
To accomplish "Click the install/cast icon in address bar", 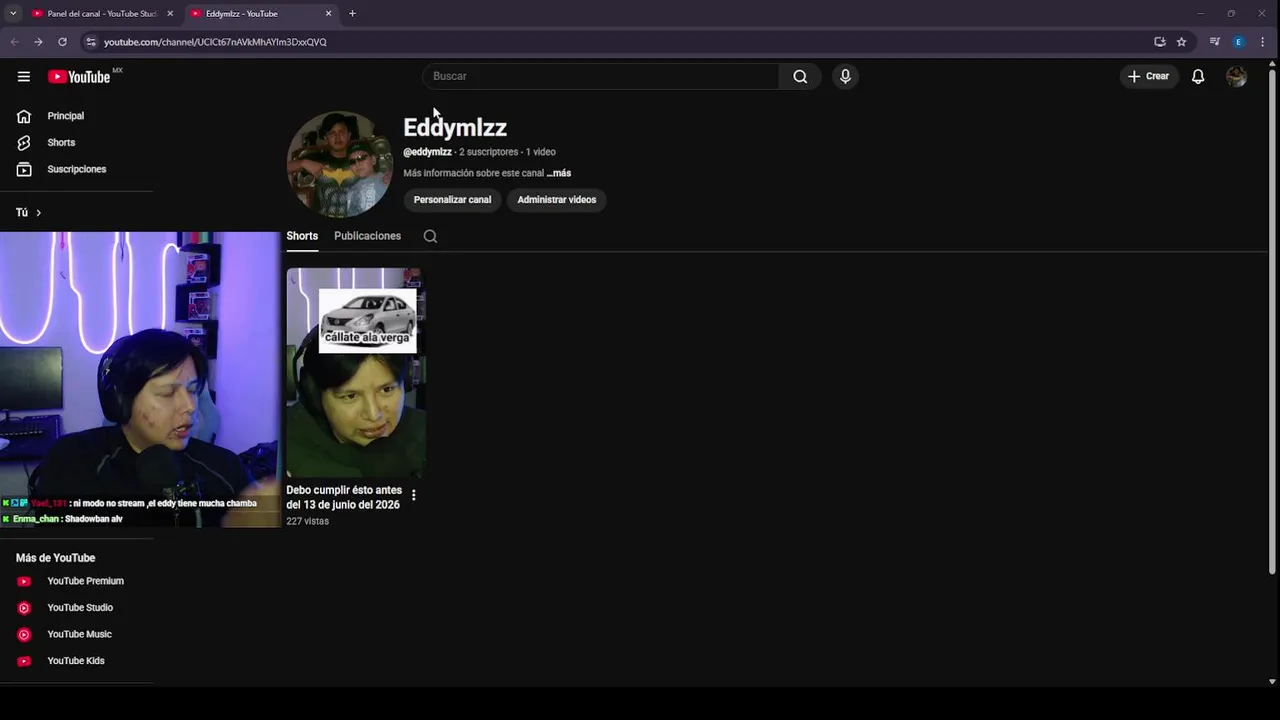I will 1160,42.
